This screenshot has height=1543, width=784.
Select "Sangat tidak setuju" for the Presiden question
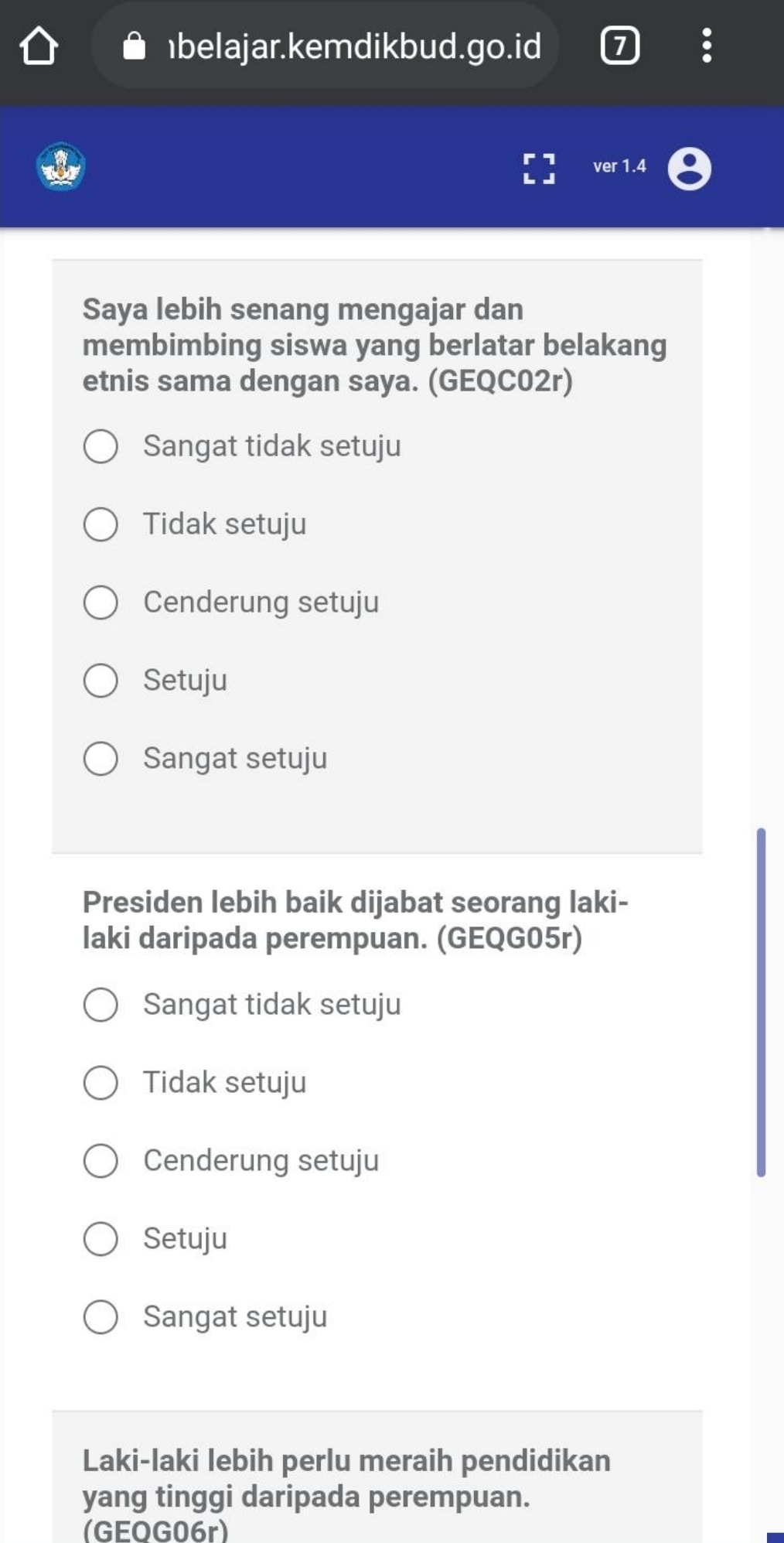pos(101,1005)
